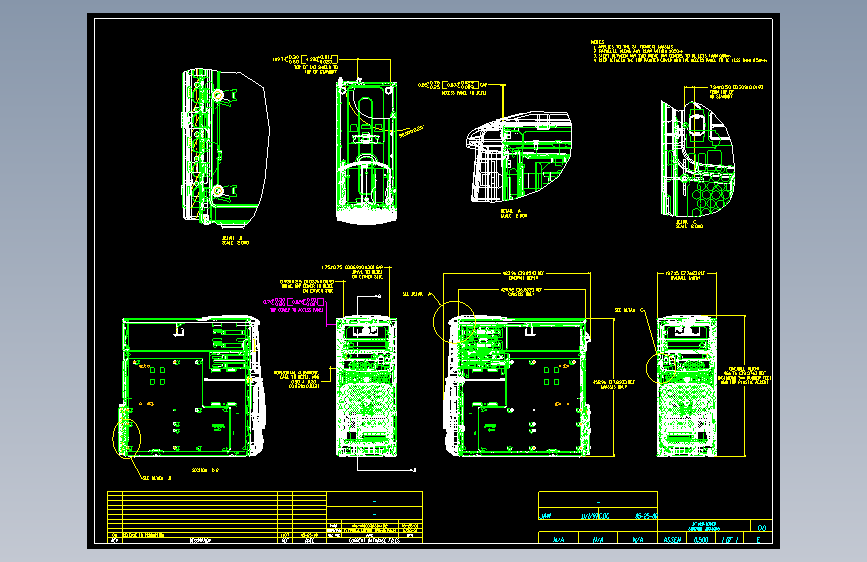Select the narrow front view beside the SEE DETAIL C callout
Viewport: 867px width, 562px height.
[x=686, y=386]
